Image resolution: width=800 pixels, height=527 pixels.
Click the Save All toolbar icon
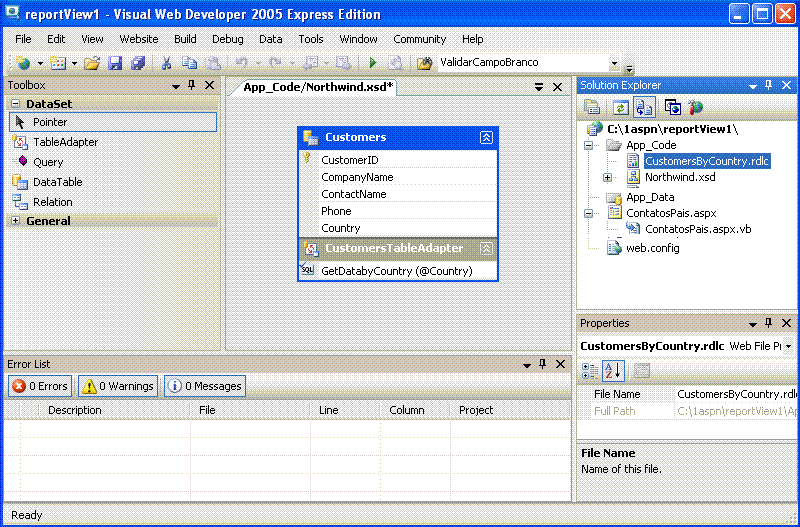click(x=138, y=63)
